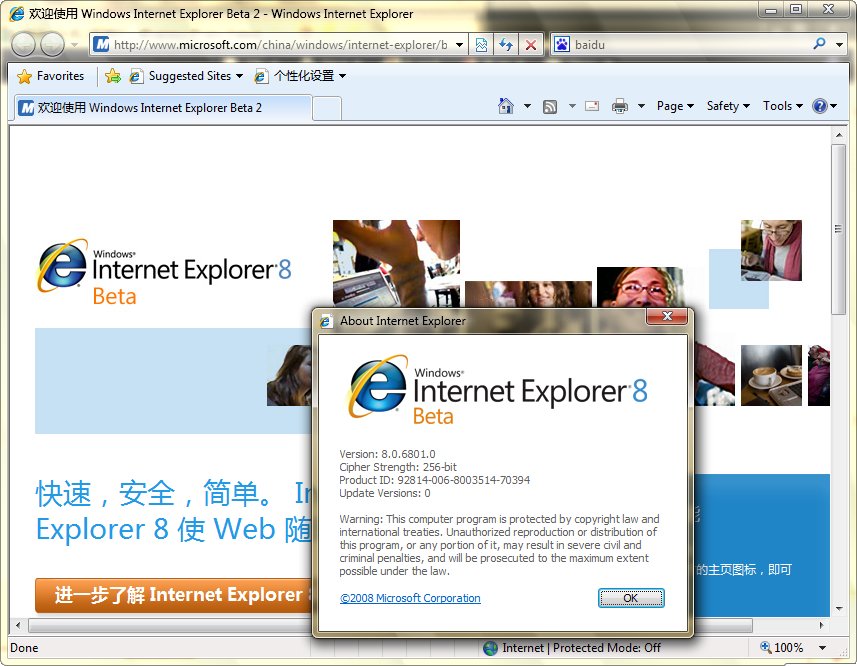
Task: Click the vertical scrollbar down arrow
Action: (x=838, y=609)
